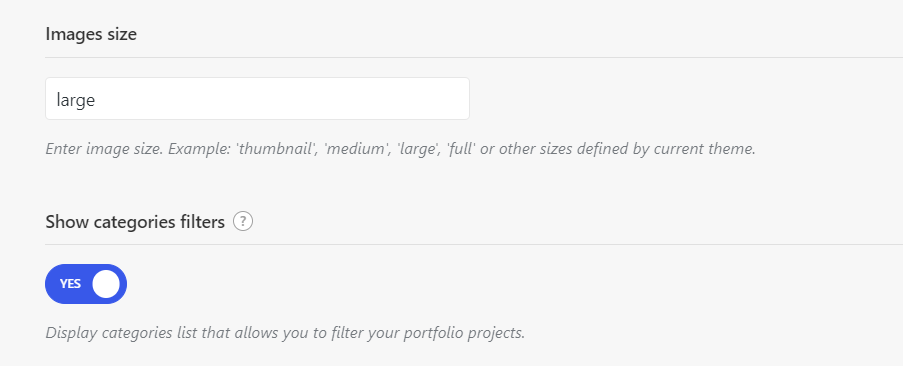Click the white knob of the toggle
The image size is (903, 366).
click(106, 284)
